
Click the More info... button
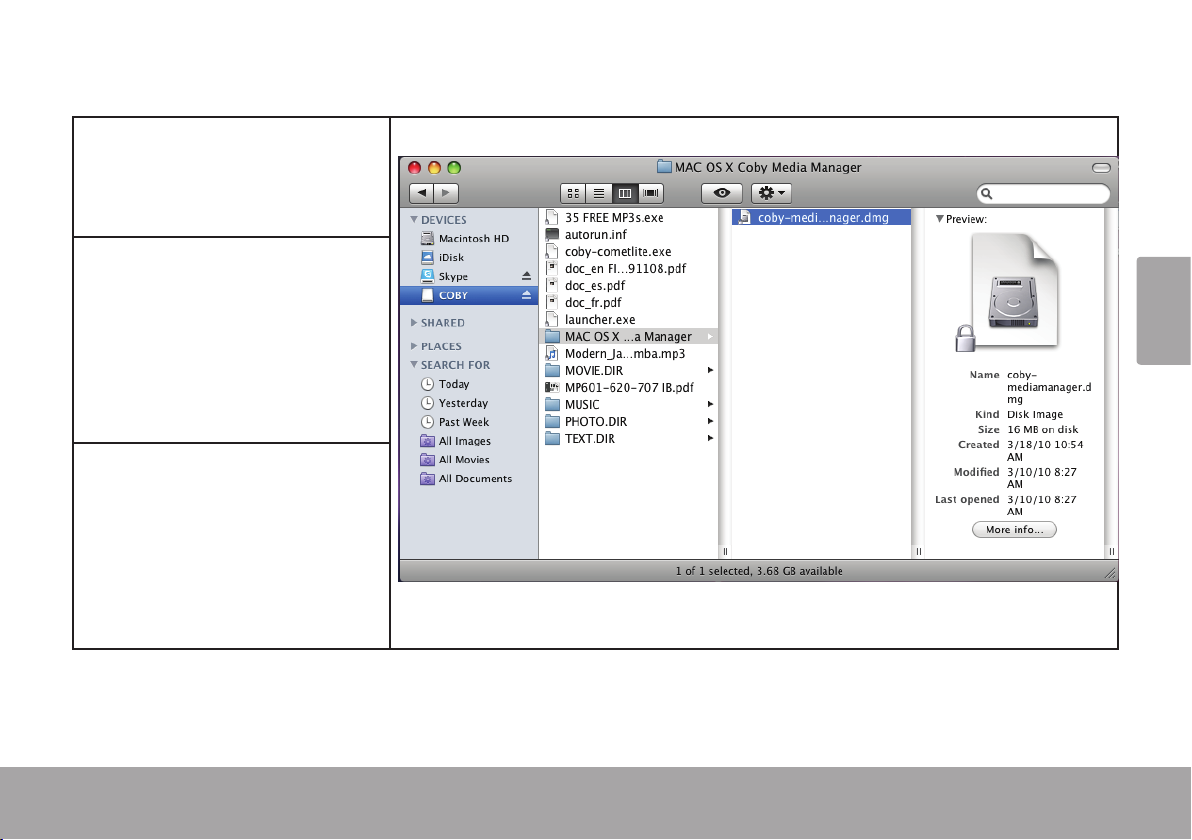(x=1014, y=530)
